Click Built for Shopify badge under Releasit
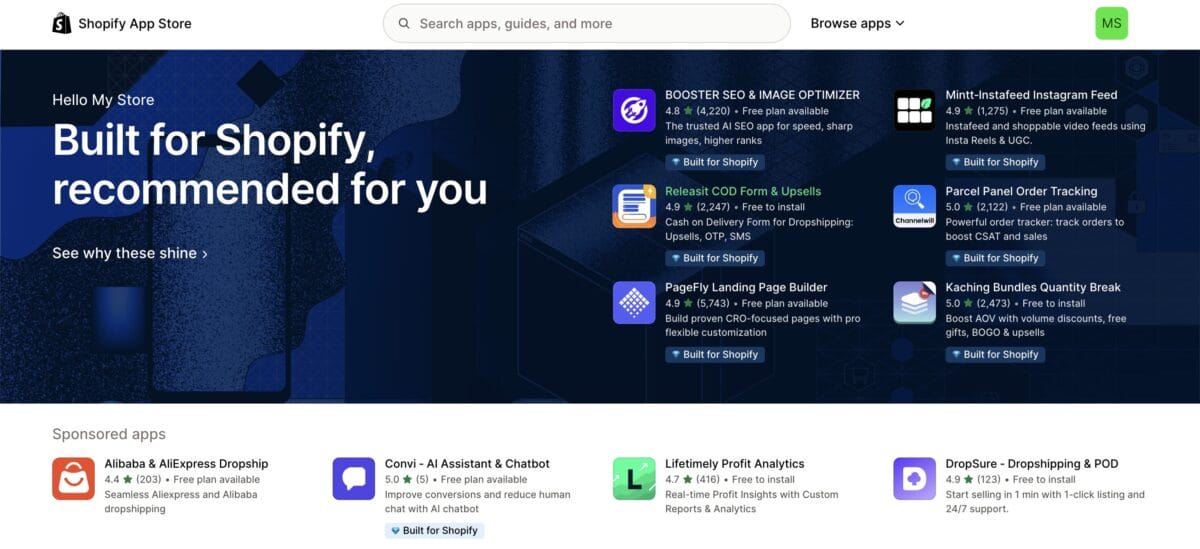This screenshot has height=549, width=1200. pyautogui.click(x=715, y=258)
